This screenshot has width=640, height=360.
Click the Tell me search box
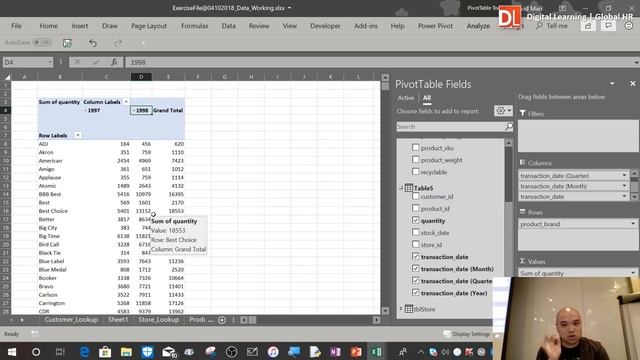pyautogui.click(x=552, y=26)
